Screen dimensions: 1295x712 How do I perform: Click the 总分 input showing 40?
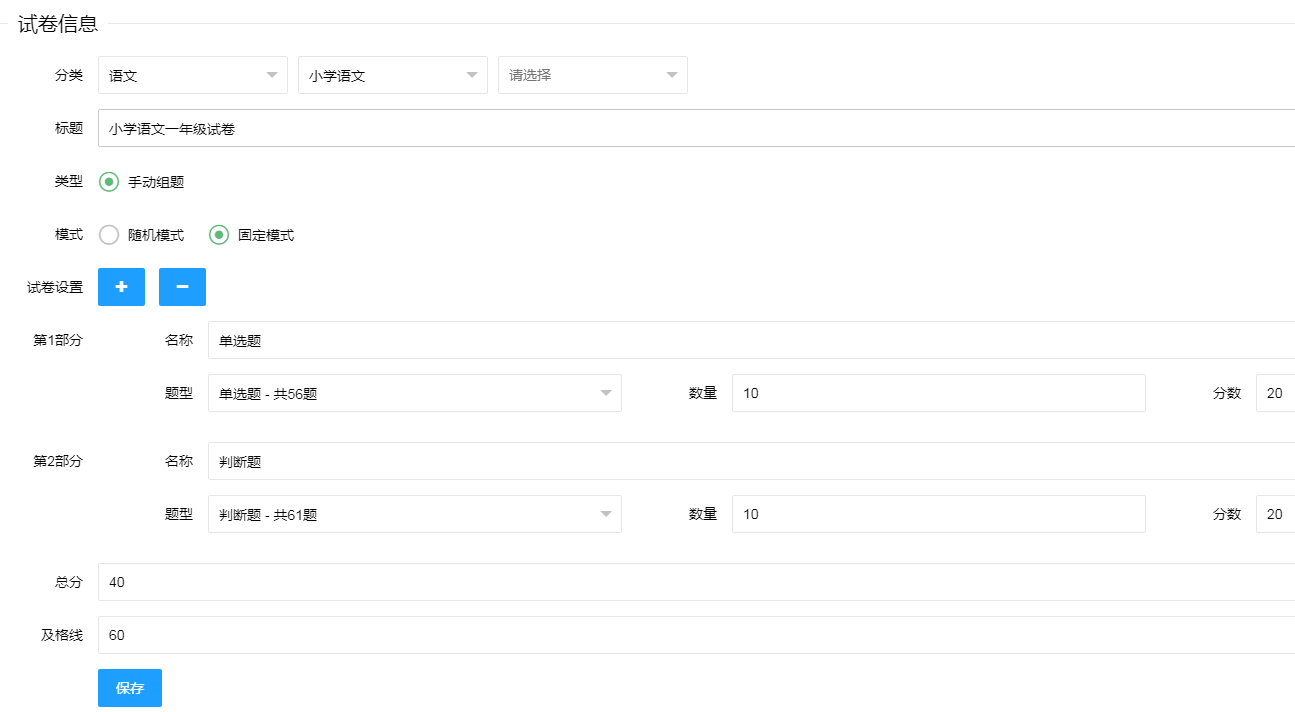pos(696,582)
